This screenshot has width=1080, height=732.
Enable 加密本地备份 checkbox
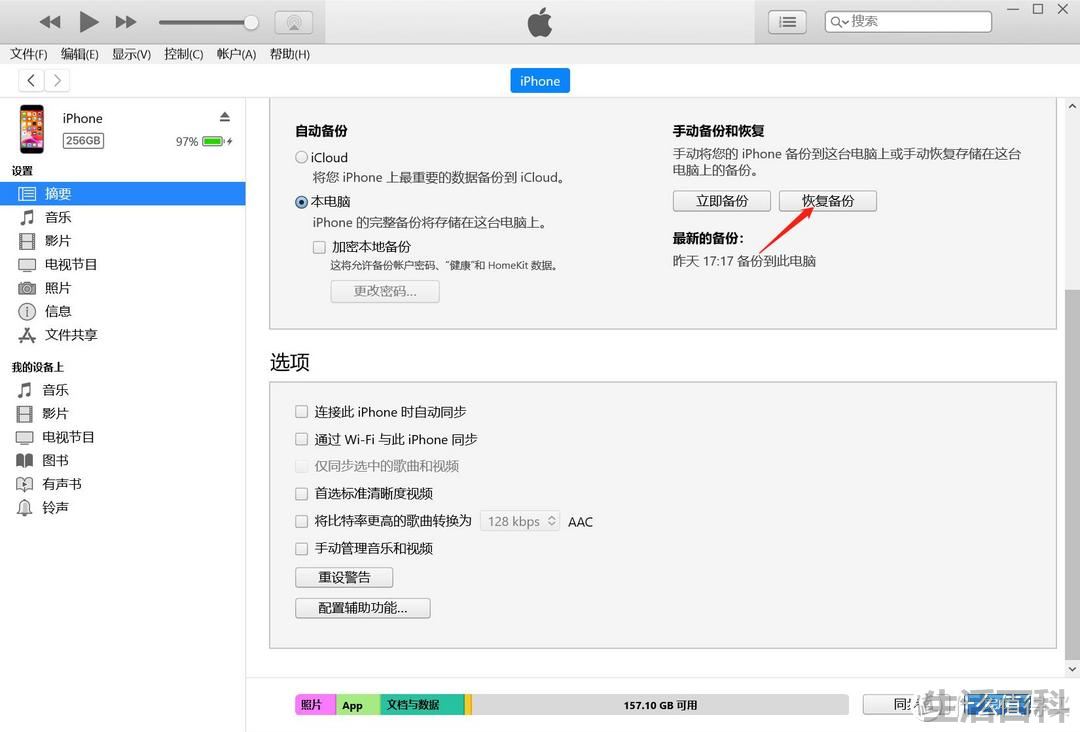319,247
